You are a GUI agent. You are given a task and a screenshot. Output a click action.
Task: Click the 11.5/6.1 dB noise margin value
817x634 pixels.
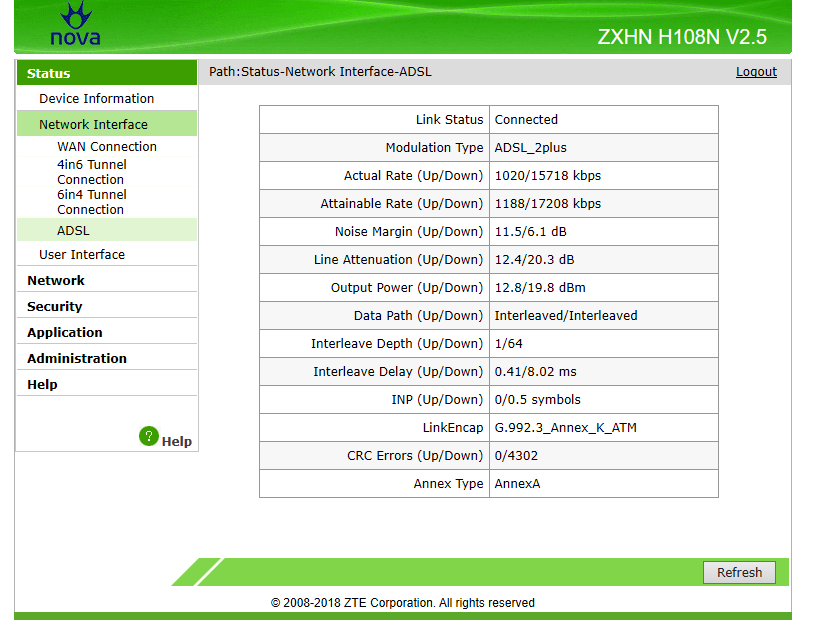(530, 232)
